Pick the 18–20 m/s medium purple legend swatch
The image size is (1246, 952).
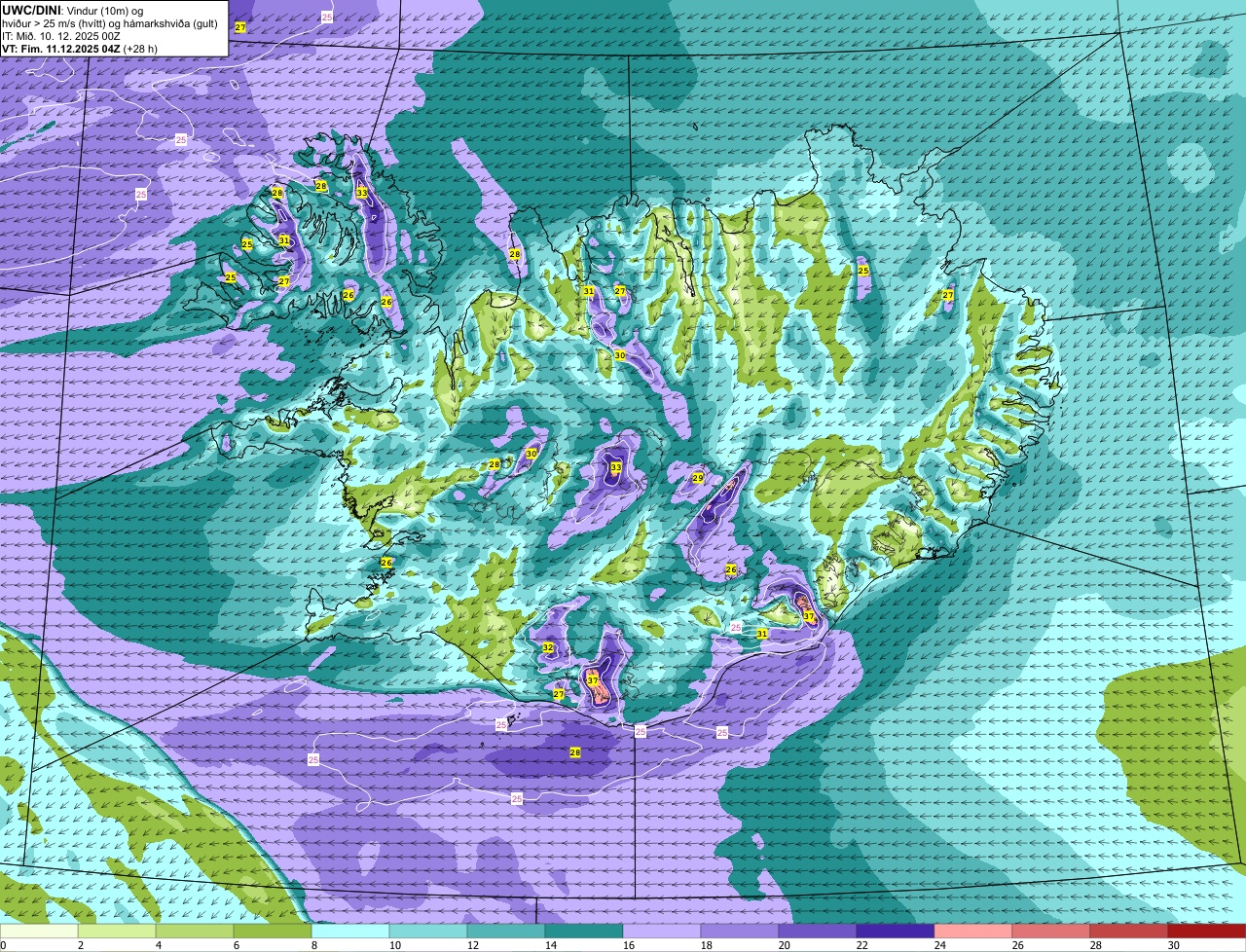[x=740, y=932]
